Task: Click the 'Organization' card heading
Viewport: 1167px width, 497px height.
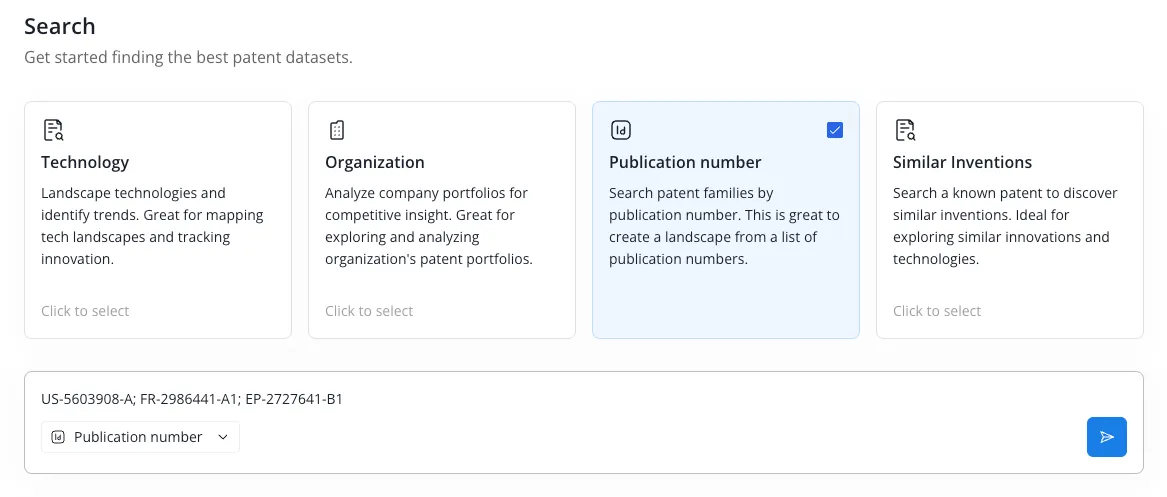Action: pyautogui.click(x=375, y=162)
